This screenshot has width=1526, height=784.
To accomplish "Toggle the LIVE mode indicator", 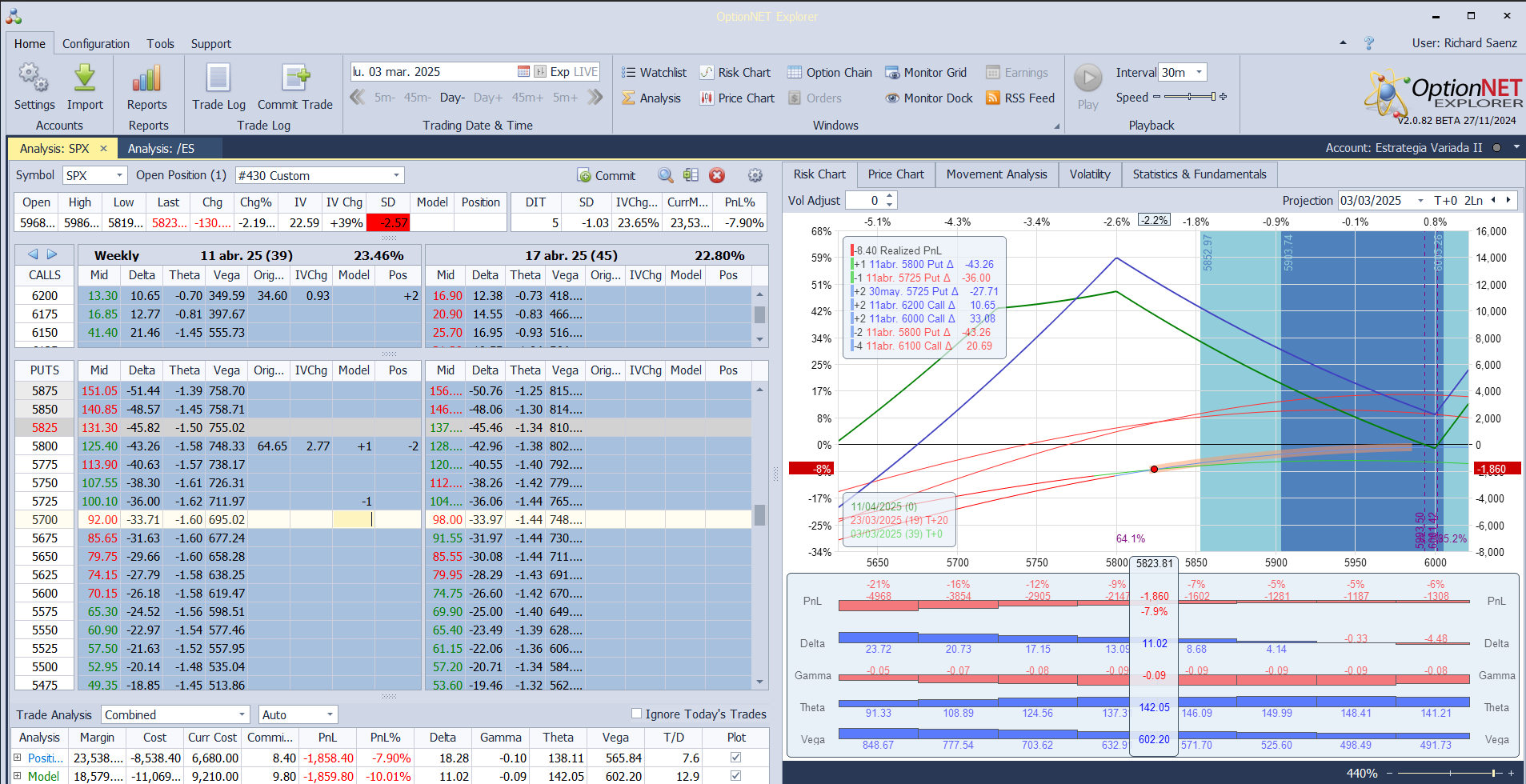I will coord(586,72).
